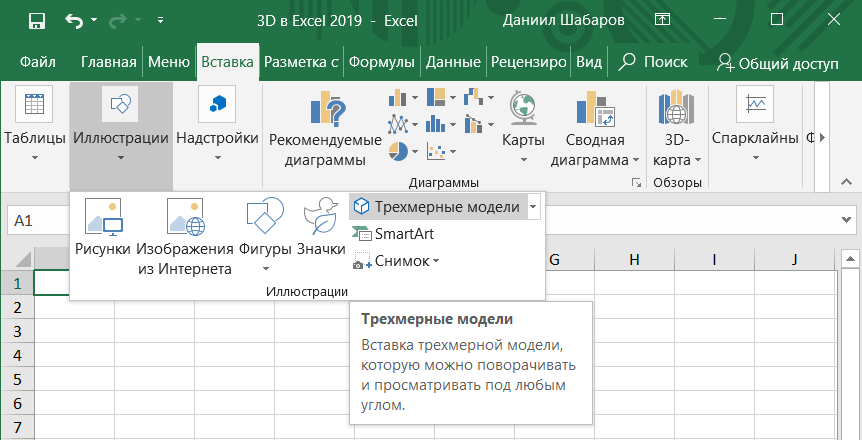Open the Рецензиро review tab
The width and height of the screenshot is (862, 440).
[528, 62]
